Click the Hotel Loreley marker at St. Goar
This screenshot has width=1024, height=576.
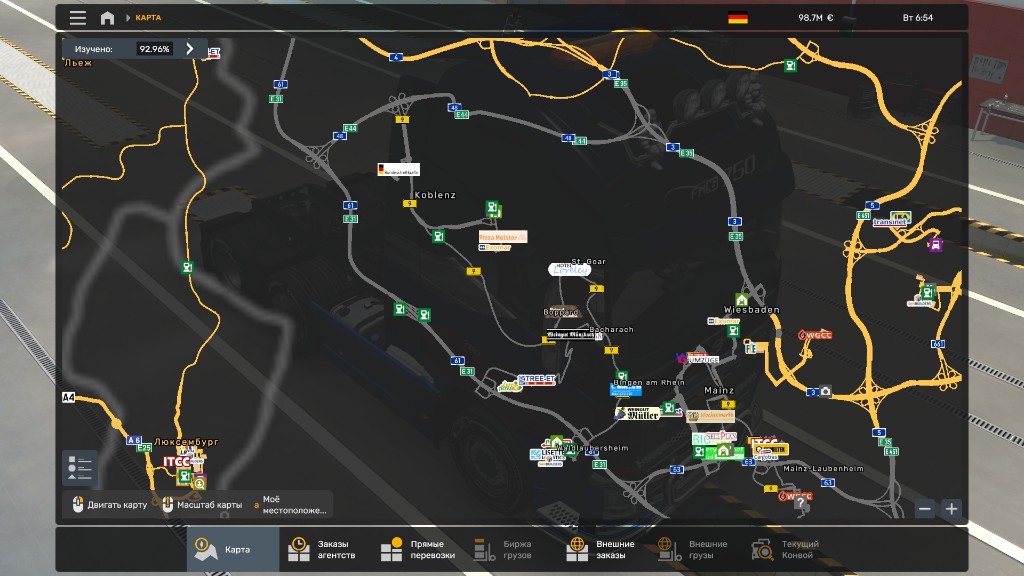tap(568, 269)
